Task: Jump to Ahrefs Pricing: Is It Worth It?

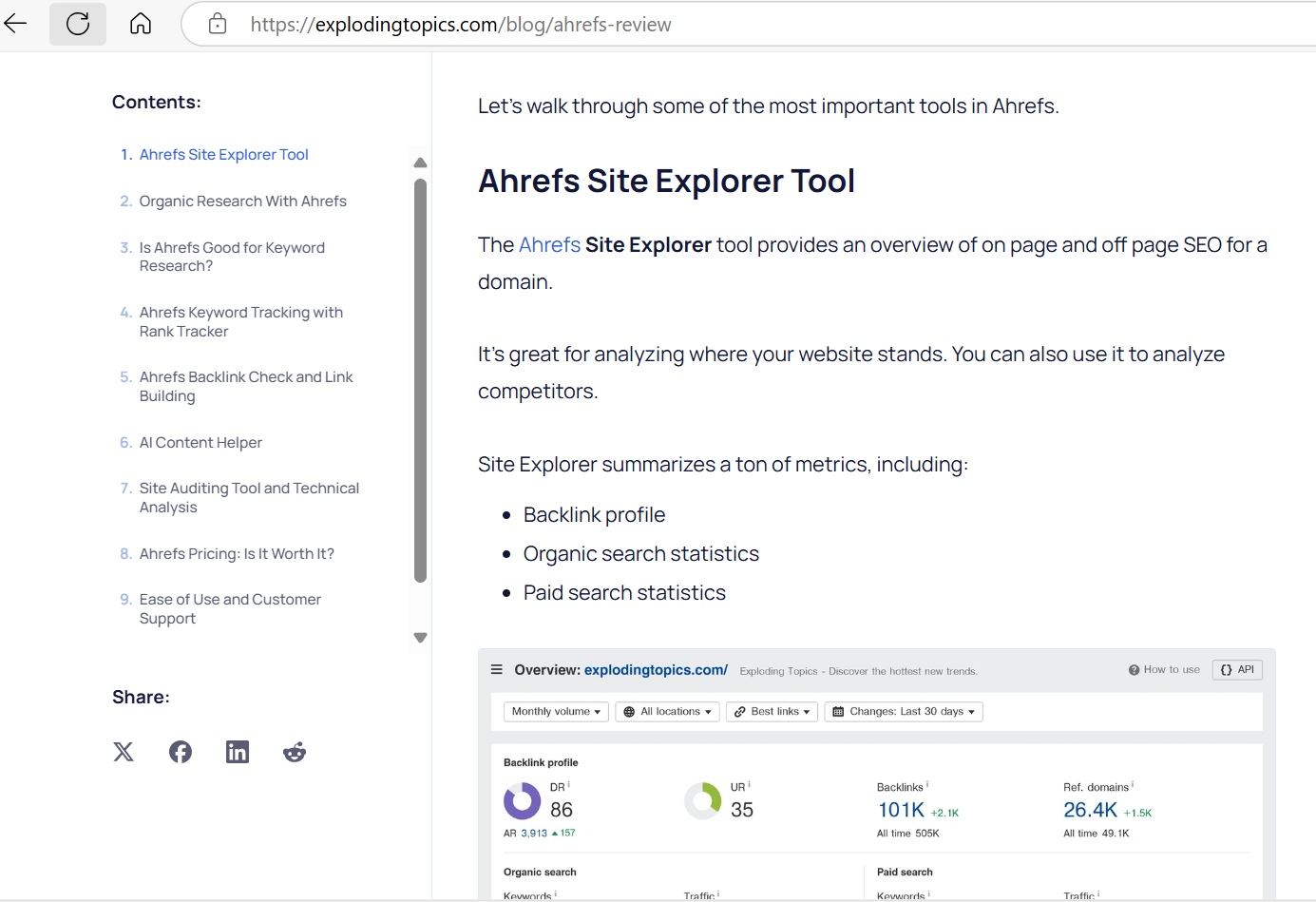Action: pos(237,553)
